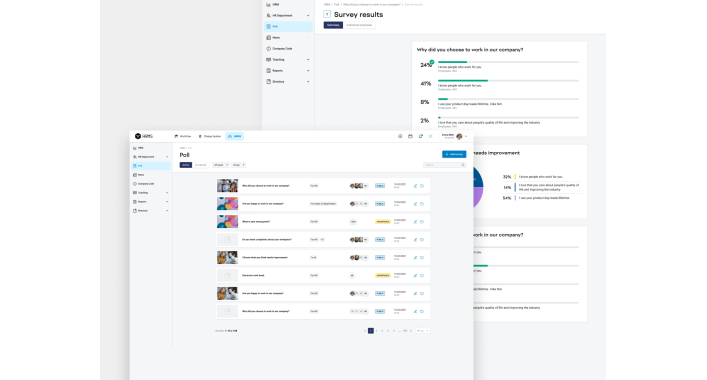Screen dimensions: 707x380
Task: Open the 'Choose what you think needs improvement' thumbnail
Action: pyautogui.click(x=227, y=257)
